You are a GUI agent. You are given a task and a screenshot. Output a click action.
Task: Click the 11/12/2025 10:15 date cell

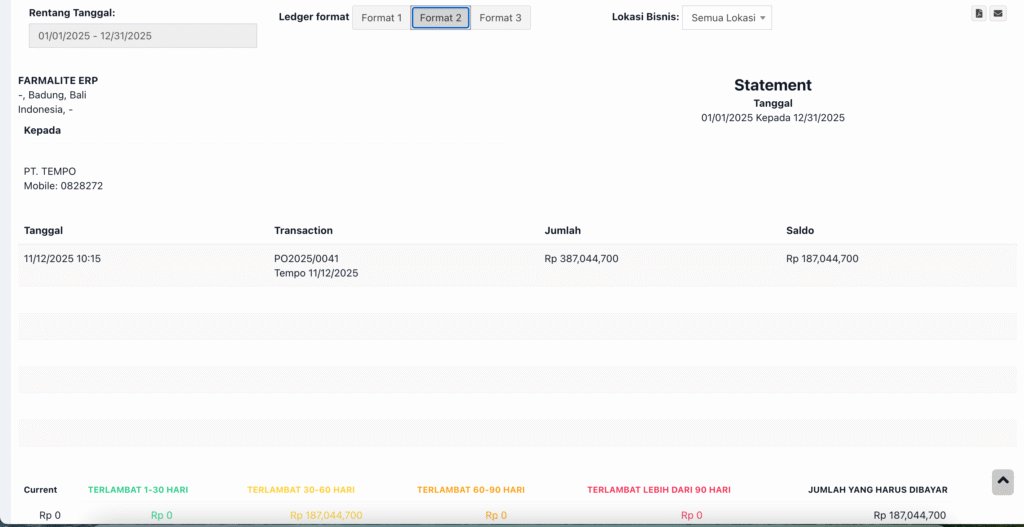point(62,259)
